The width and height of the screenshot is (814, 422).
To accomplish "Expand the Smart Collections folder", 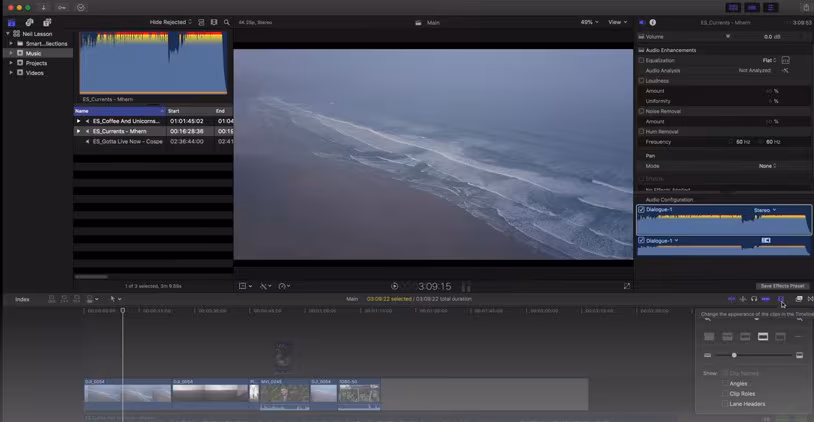I will (11, 44).
